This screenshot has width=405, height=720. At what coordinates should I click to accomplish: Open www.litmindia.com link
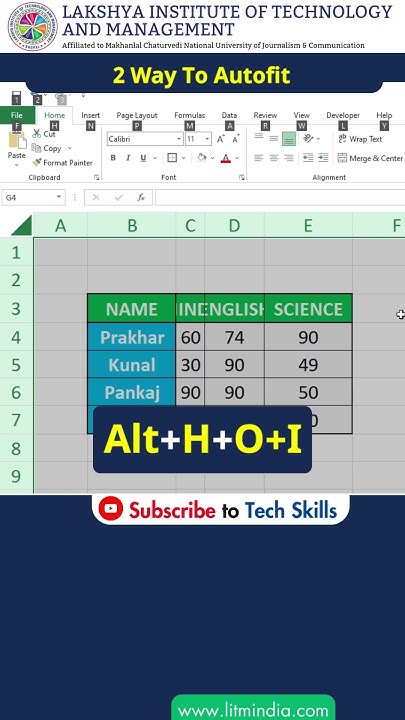(253, 710)
